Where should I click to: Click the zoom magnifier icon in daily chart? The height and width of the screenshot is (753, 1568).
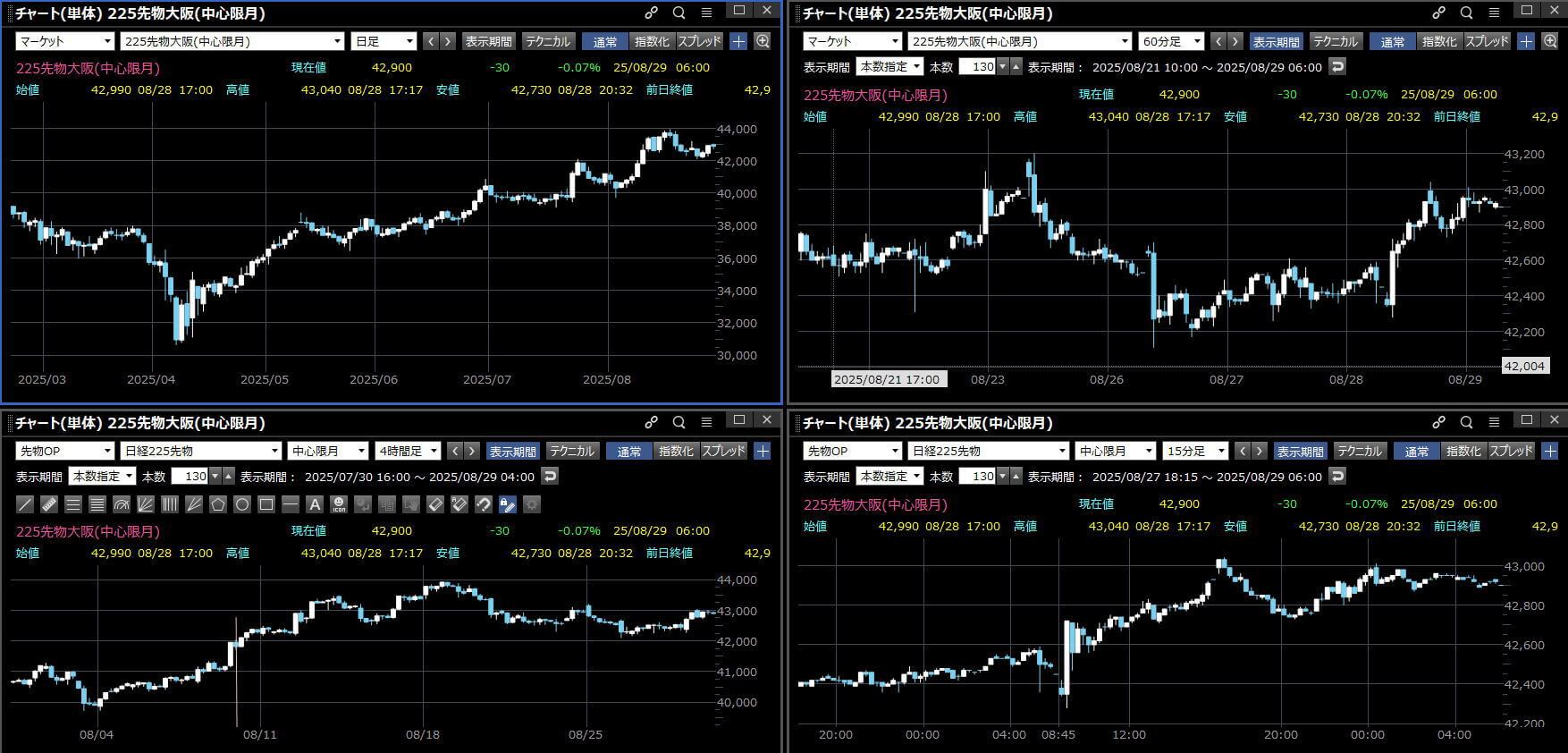coord(763,41)
